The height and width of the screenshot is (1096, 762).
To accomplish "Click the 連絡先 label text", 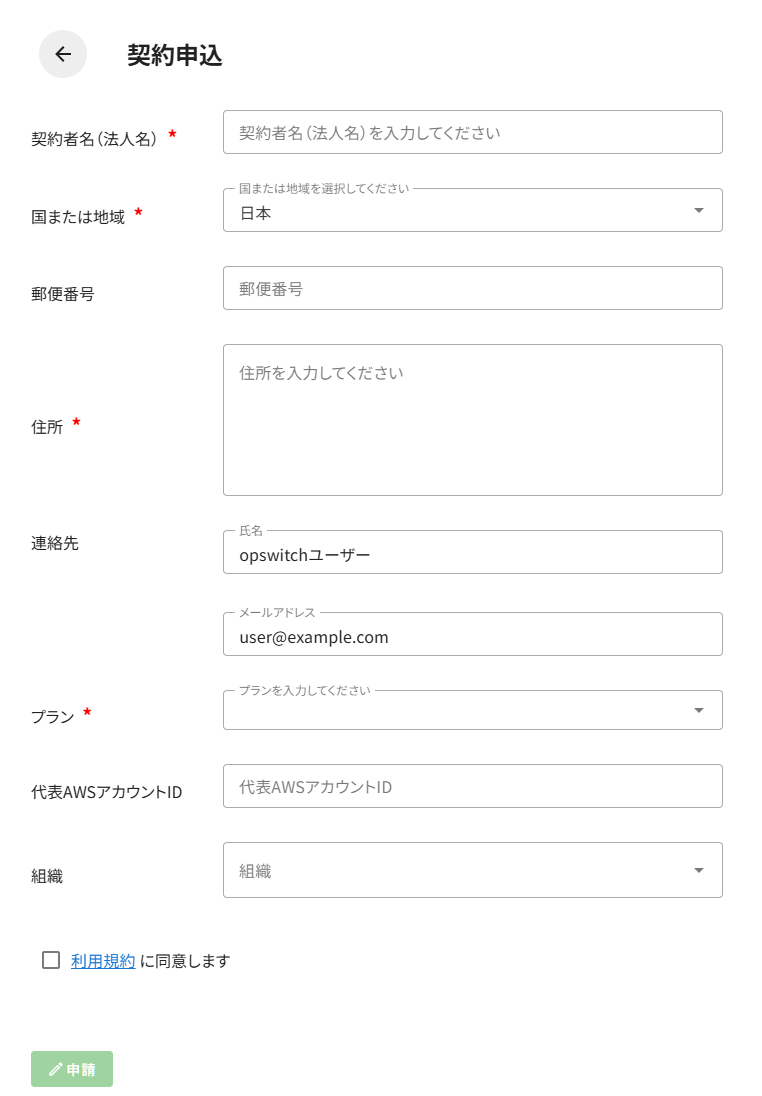I will click(x=55, y=543).
